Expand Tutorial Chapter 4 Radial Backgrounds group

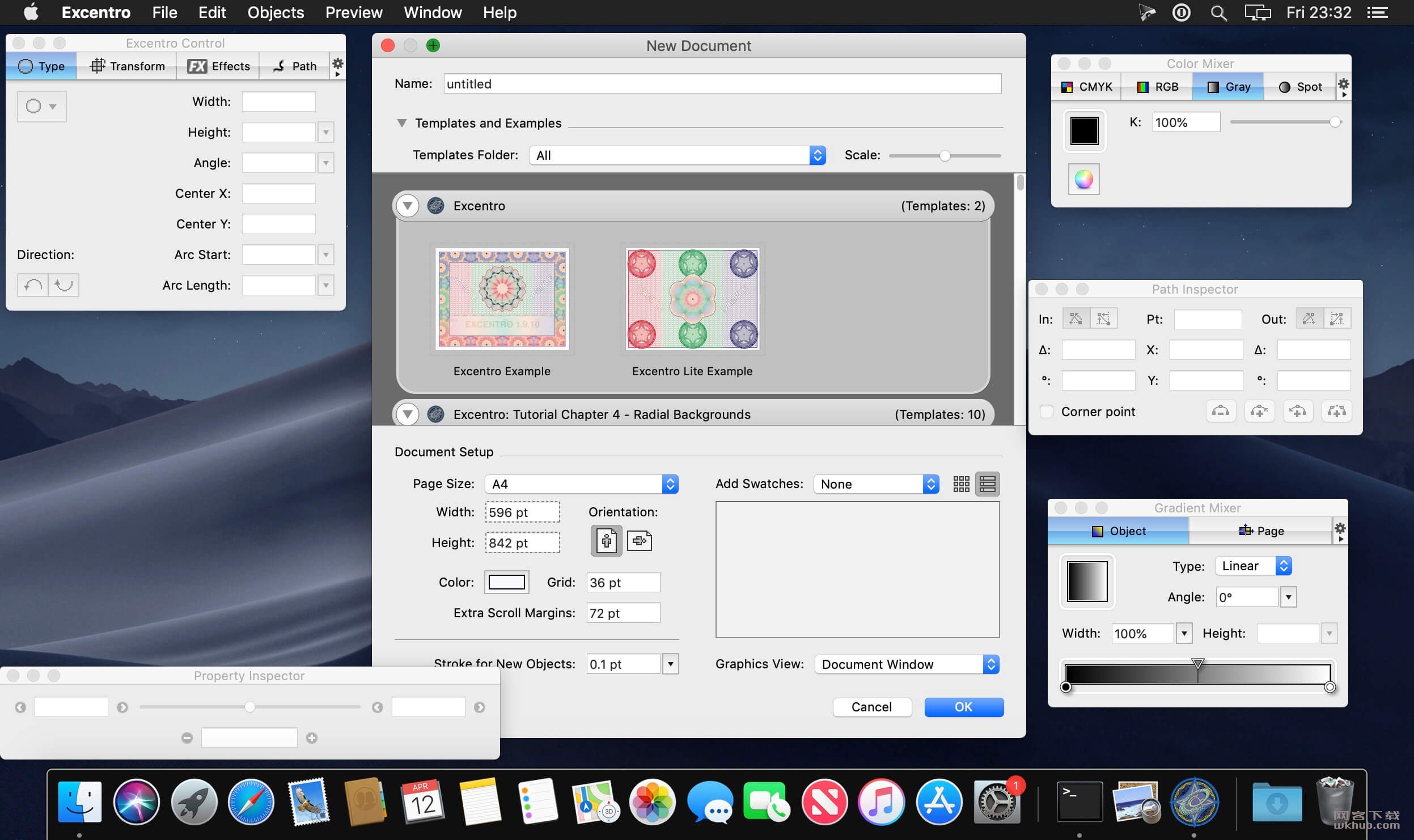click(x=407, y=414)
